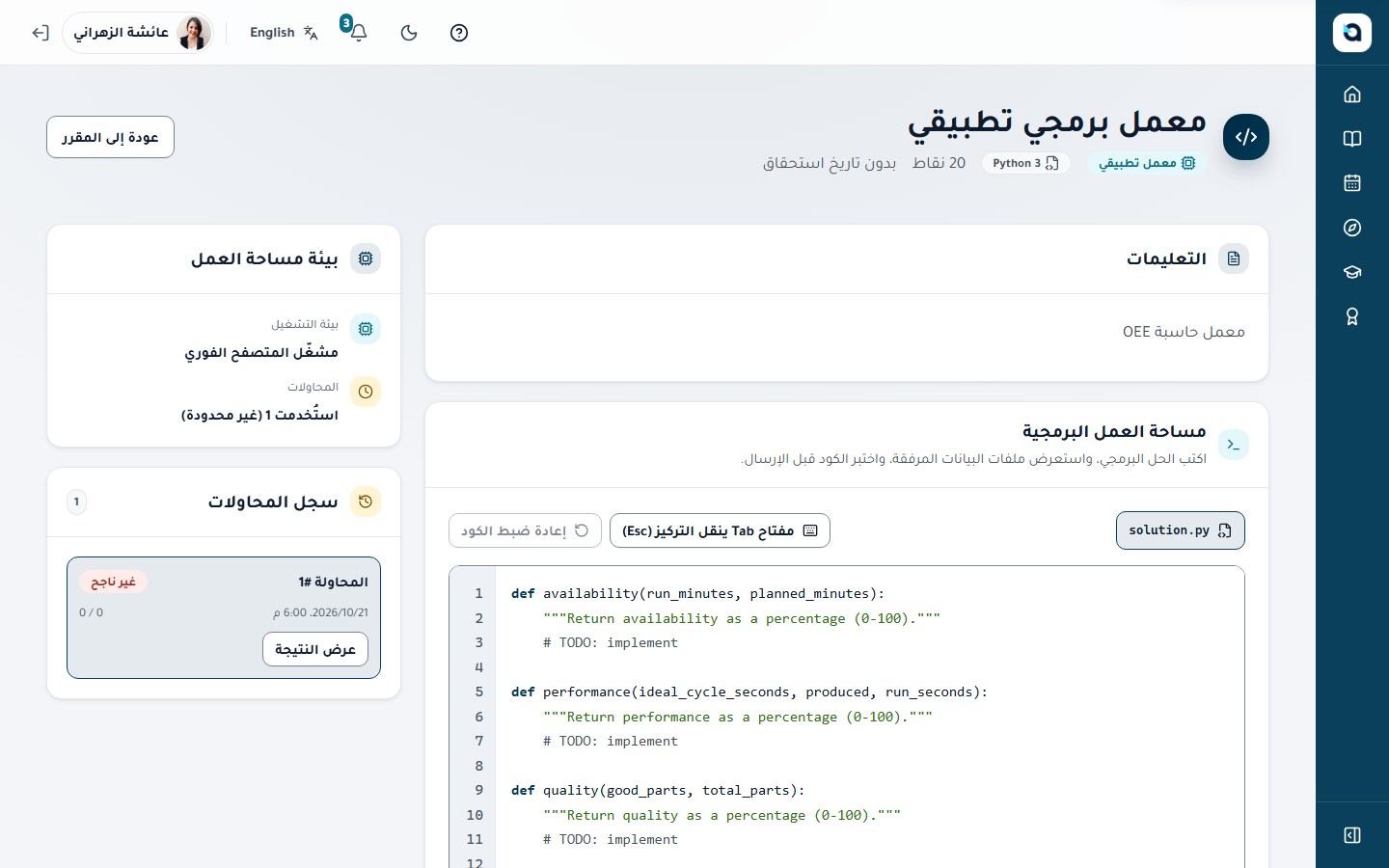Image resolution: width=1389 pixels, height=868 pixels.
Task: Toggle dark mode moon icon
Action: coord(409,33)
